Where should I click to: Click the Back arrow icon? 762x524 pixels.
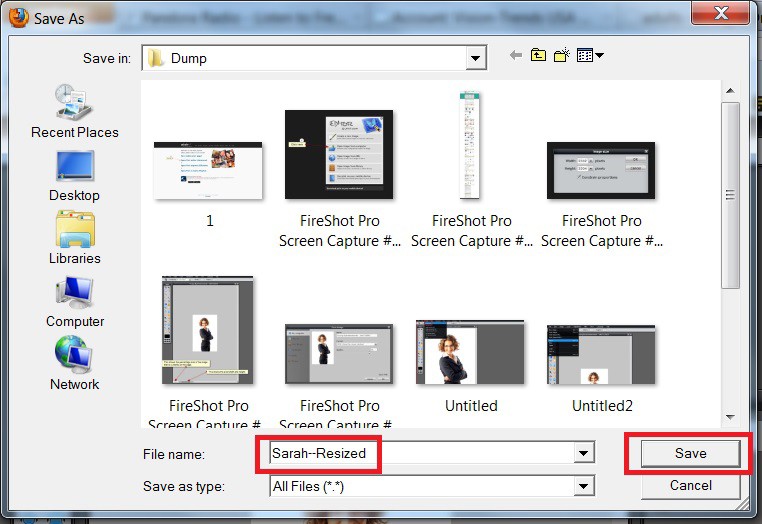click(x=516, y=56)
